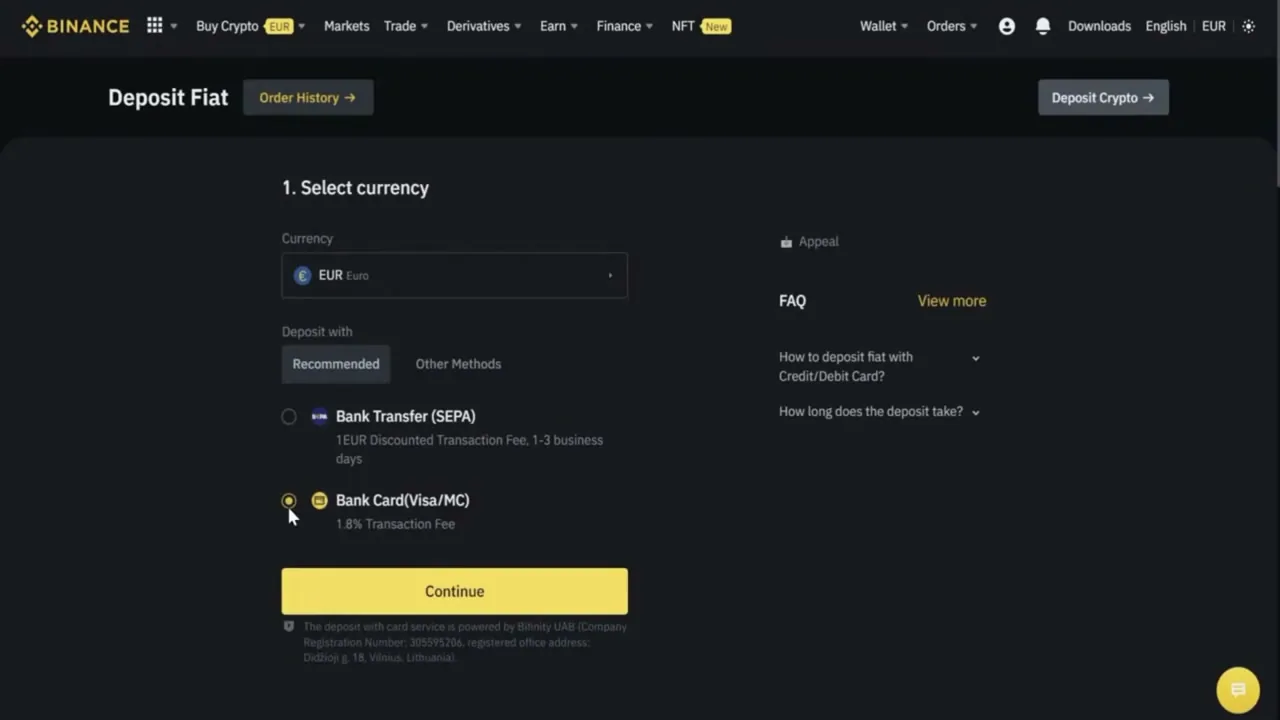The image size is (1280, 720).
Task: Go to Deposit Crypto
Action: tap(1103, 97)
